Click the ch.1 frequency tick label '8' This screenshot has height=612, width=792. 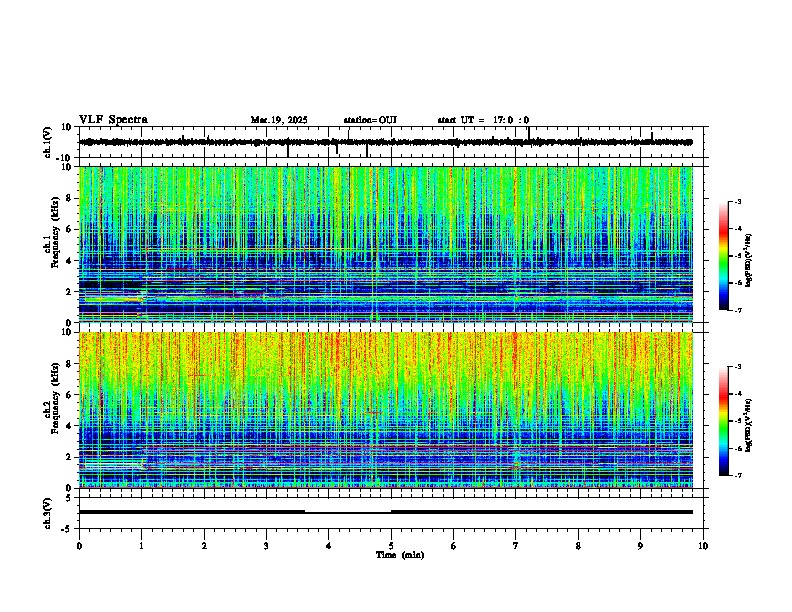[x=69, y=198]
